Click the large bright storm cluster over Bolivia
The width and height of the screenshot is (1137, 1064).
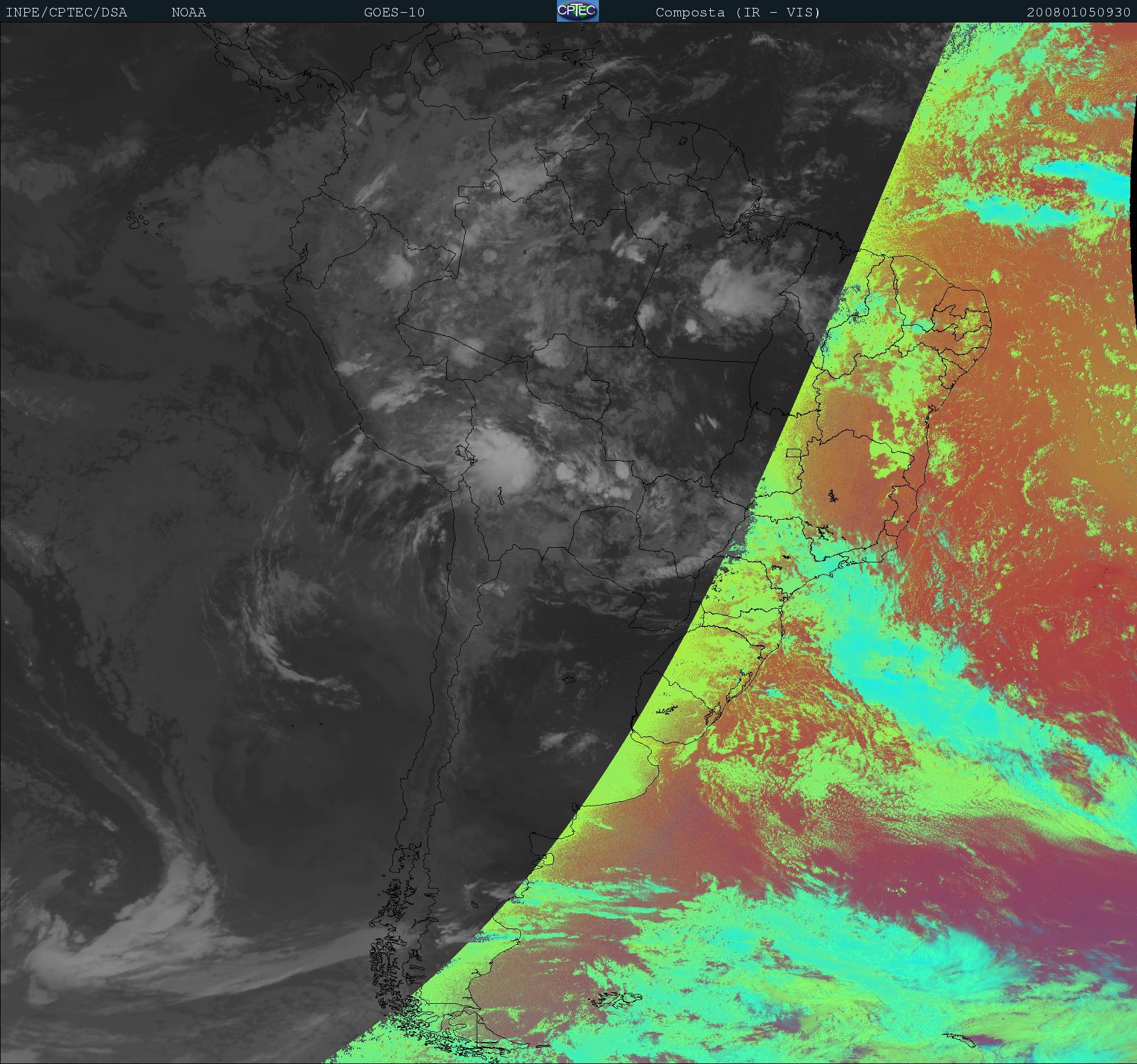[503, 460]
